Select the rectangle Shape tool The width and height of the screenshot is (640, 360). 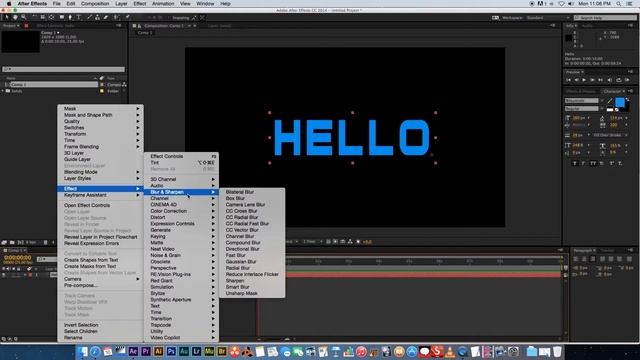[62, 18]
